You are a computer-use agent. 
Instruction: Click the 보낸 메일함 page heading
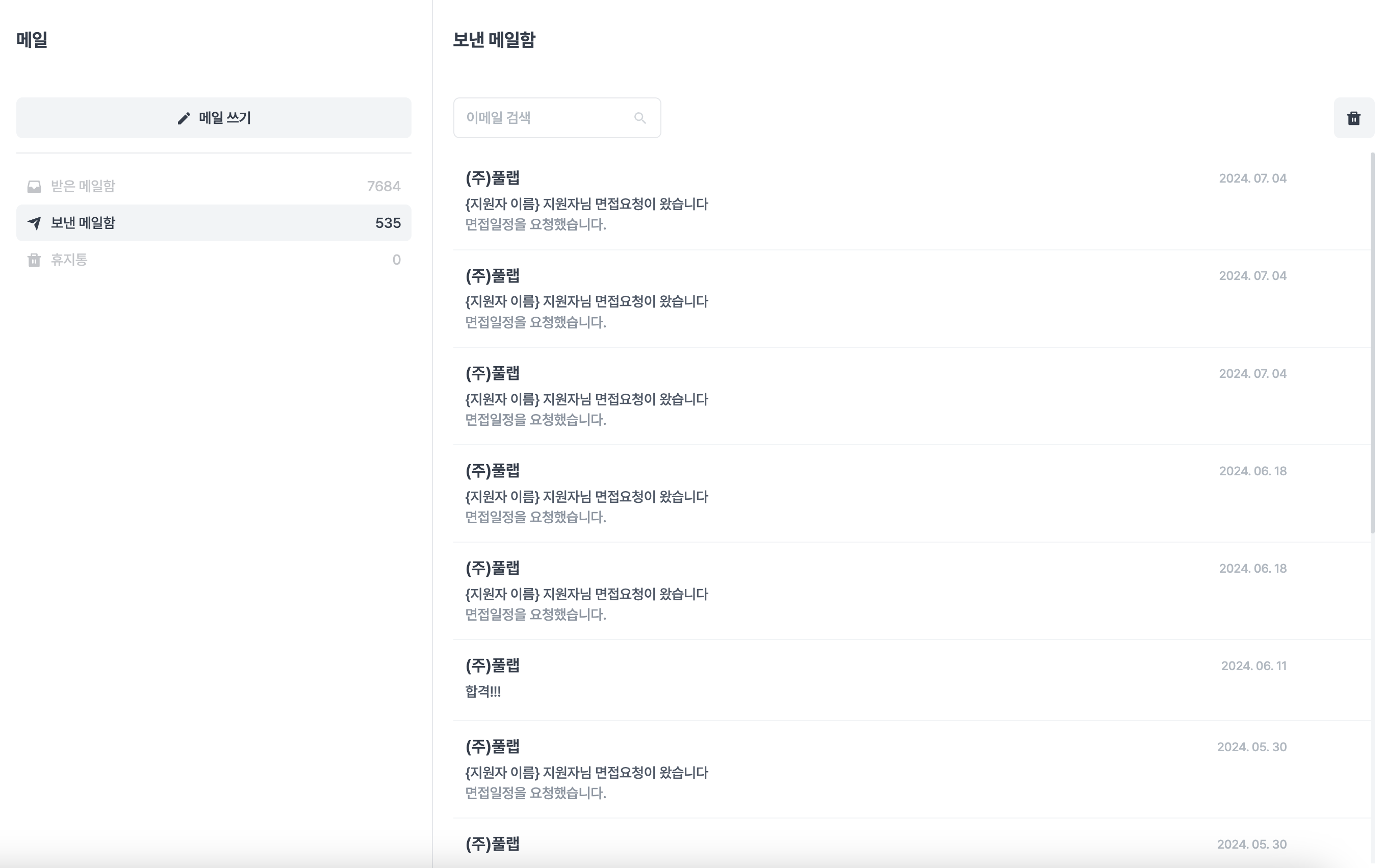click(494, 40)
